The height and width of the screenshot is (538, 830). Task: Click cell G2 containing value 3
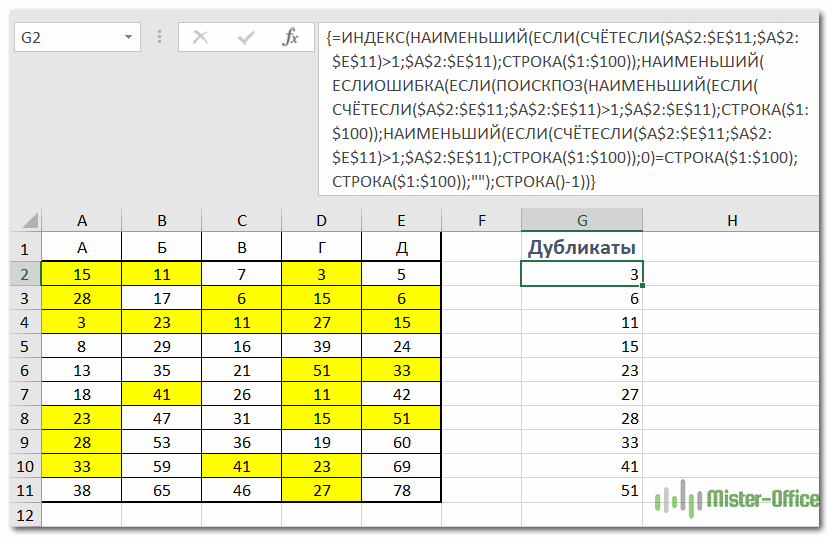click(x=581, y=274)
